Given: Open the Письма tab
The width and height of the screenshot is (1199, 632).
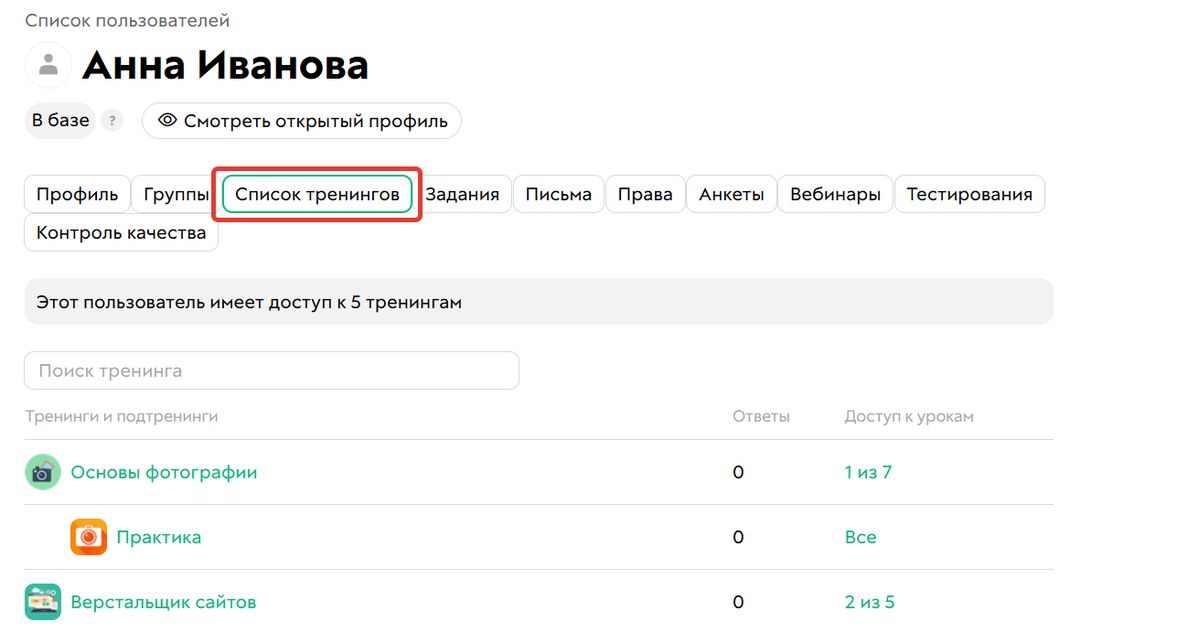Looking at the screenshot, I should tap(558, 194).
